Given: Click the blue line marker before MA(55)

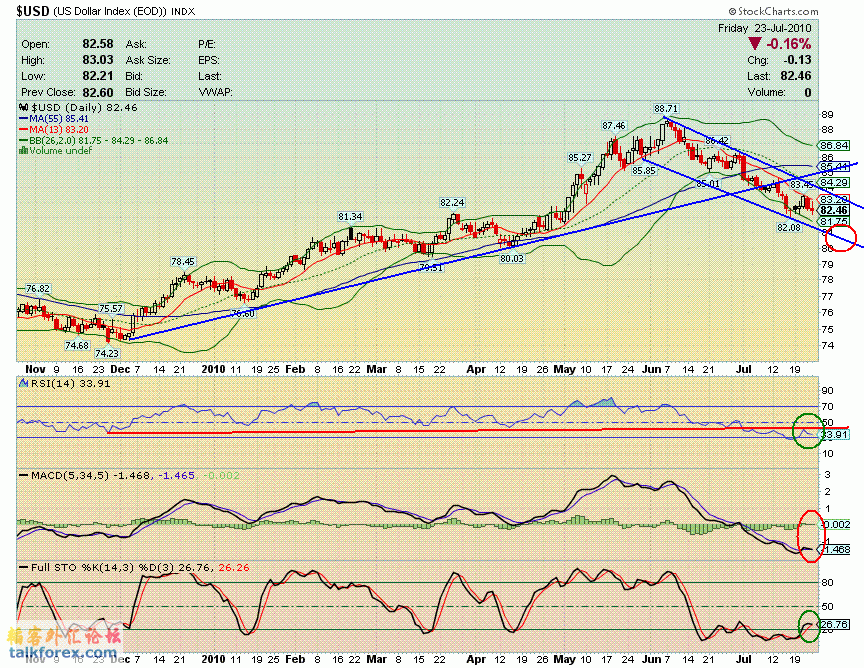Looking at the screenshot, I should point(24,118).
